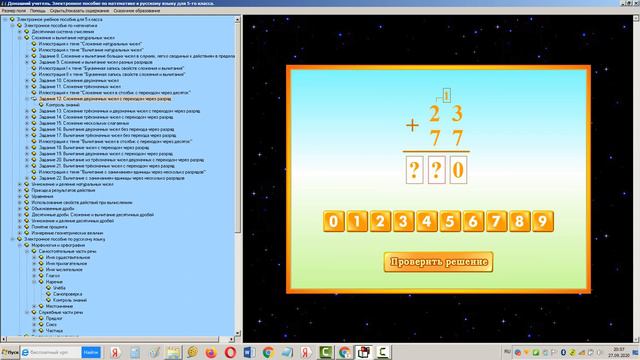Select 'Задание 15. Сложение нескольких слагаемых'
Screen dimensions: 640x360
[x=84, y=123]
